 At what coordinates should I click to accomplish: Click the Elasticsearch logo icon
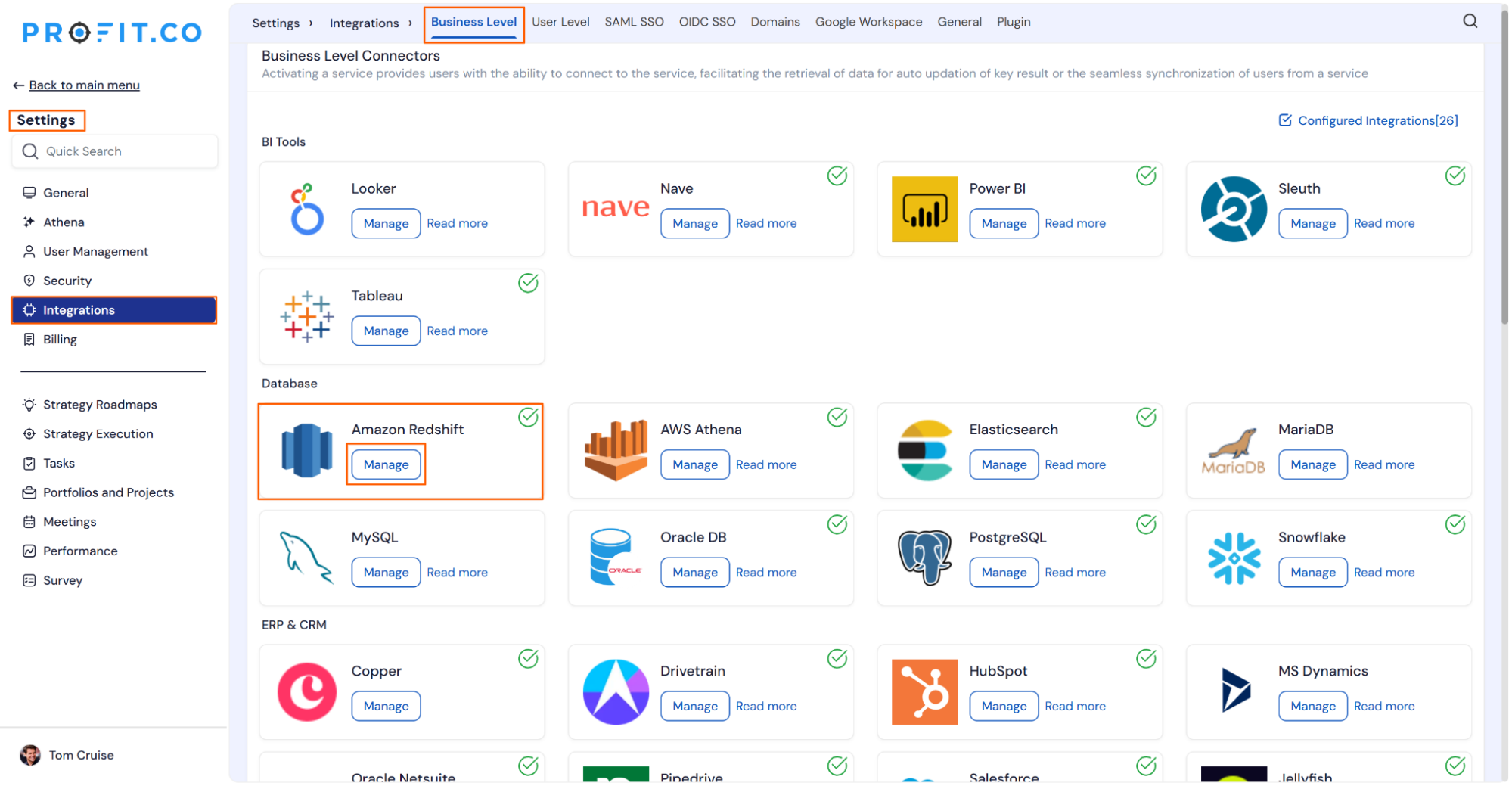924,450
